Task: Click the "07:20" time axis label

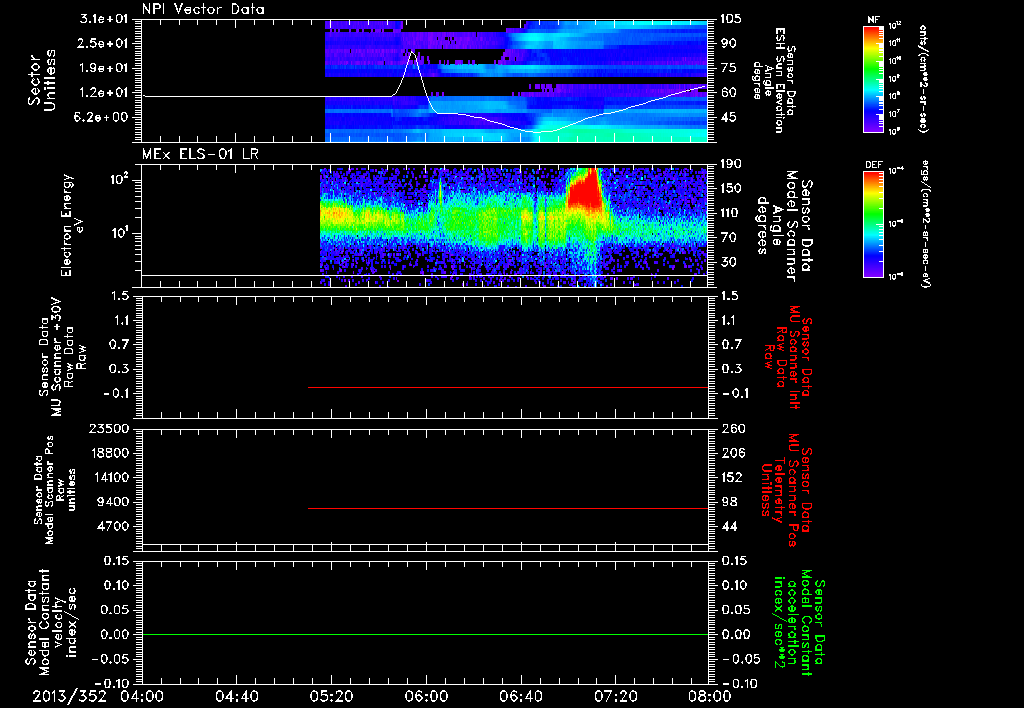Action: click(615, 696)
